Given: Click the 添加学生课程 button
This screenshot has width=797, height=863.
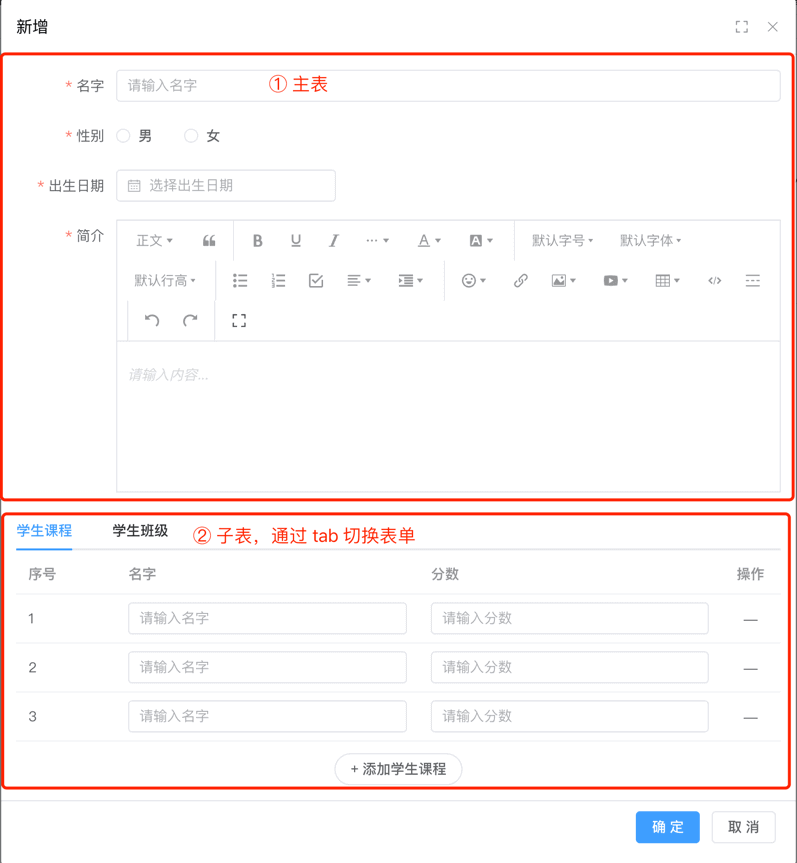Looking at the screenshot, I should (x=398, y=769).
